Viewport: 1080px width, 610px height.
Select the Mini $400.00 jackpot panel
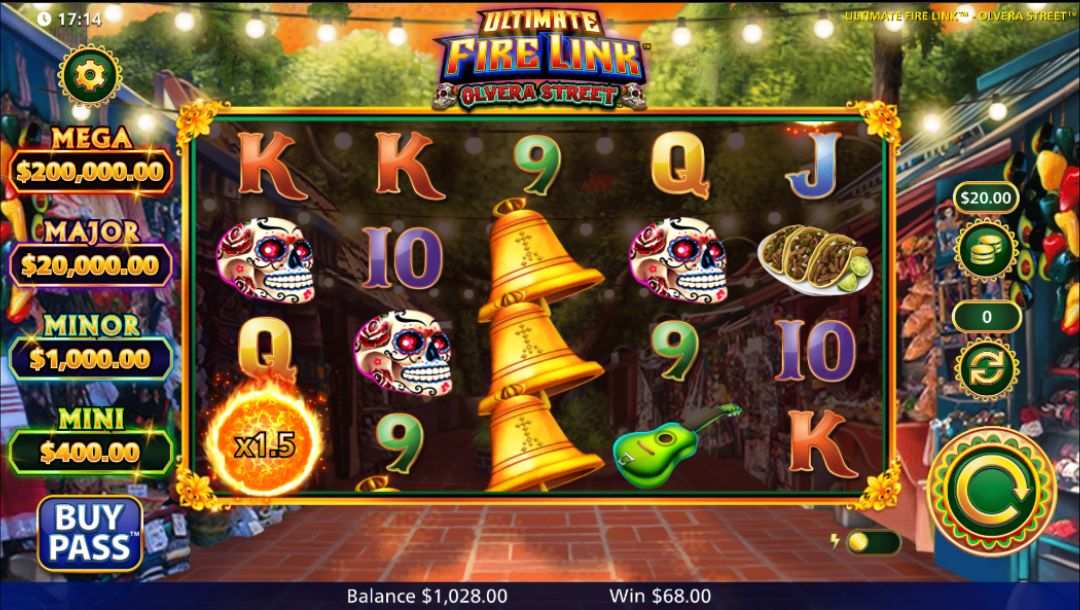point(91,442)
